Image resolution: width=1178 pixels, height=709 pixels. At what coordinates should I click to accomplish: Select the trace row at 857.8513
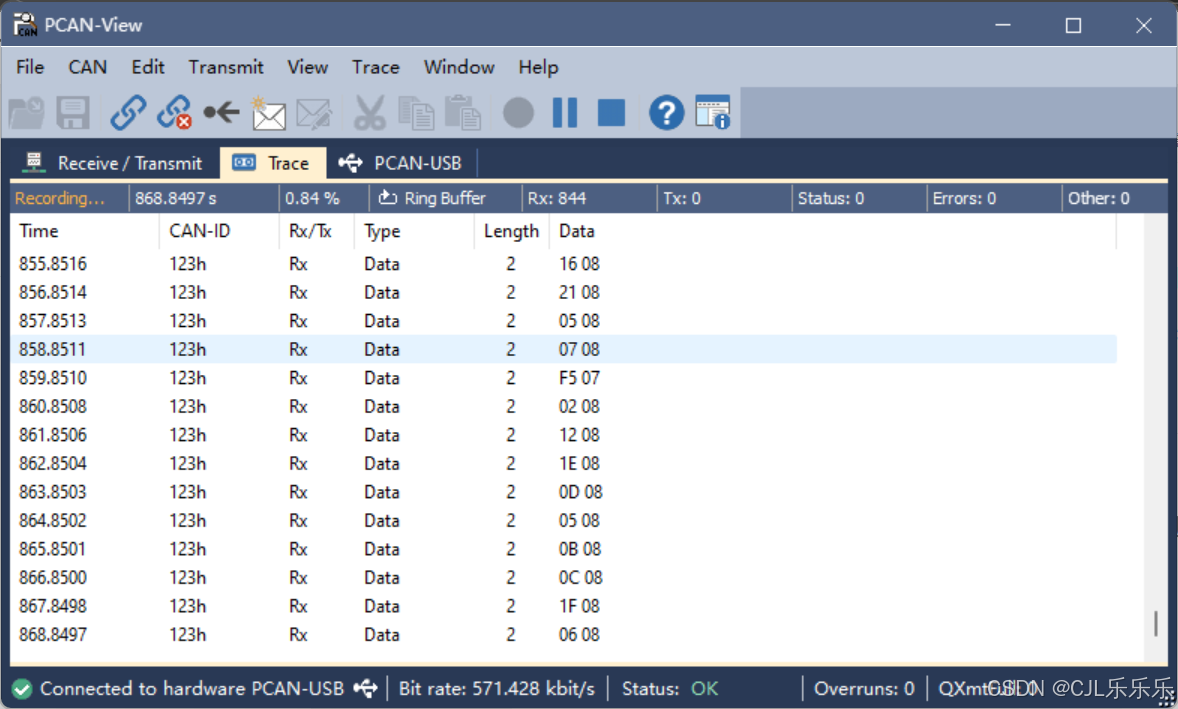click(563, 321)
